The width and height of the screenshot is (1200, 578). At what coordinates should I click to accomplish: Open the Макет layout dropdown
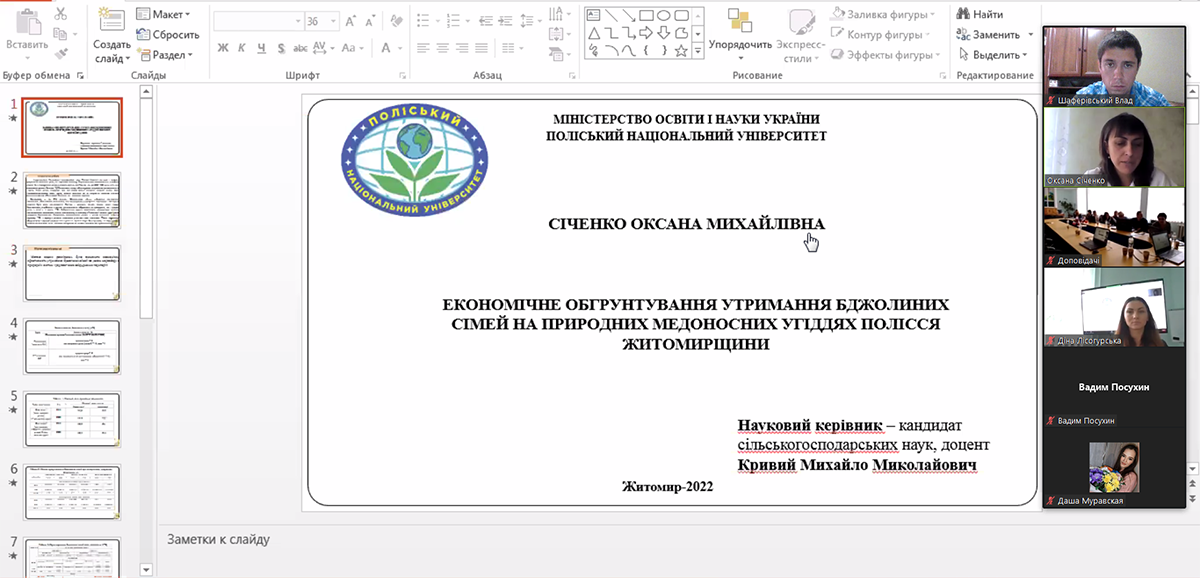click(163, 14)
